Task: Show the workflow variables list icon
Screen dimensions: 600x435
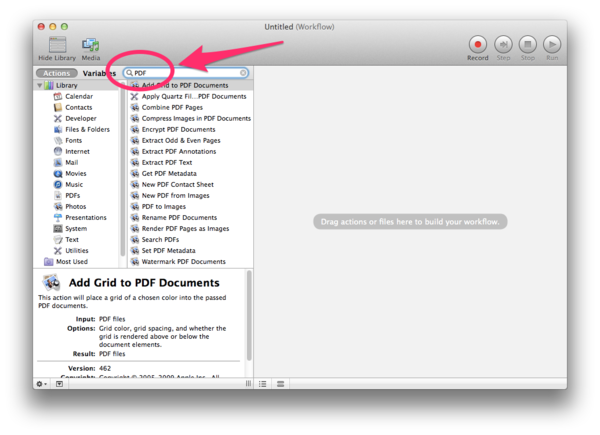Action: tap(280, 384)
